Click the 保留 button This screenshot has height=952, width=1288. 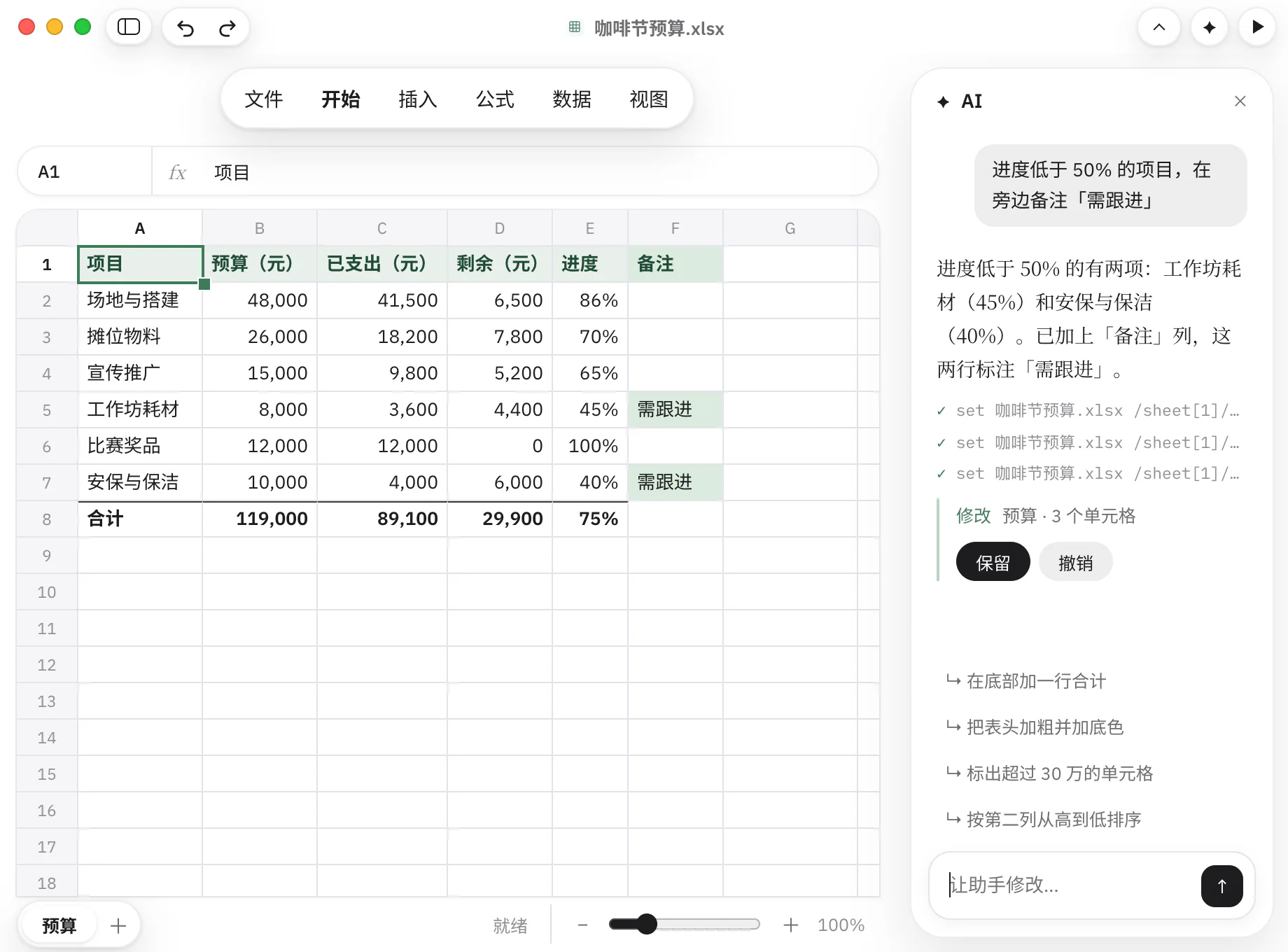coord(993,562)
